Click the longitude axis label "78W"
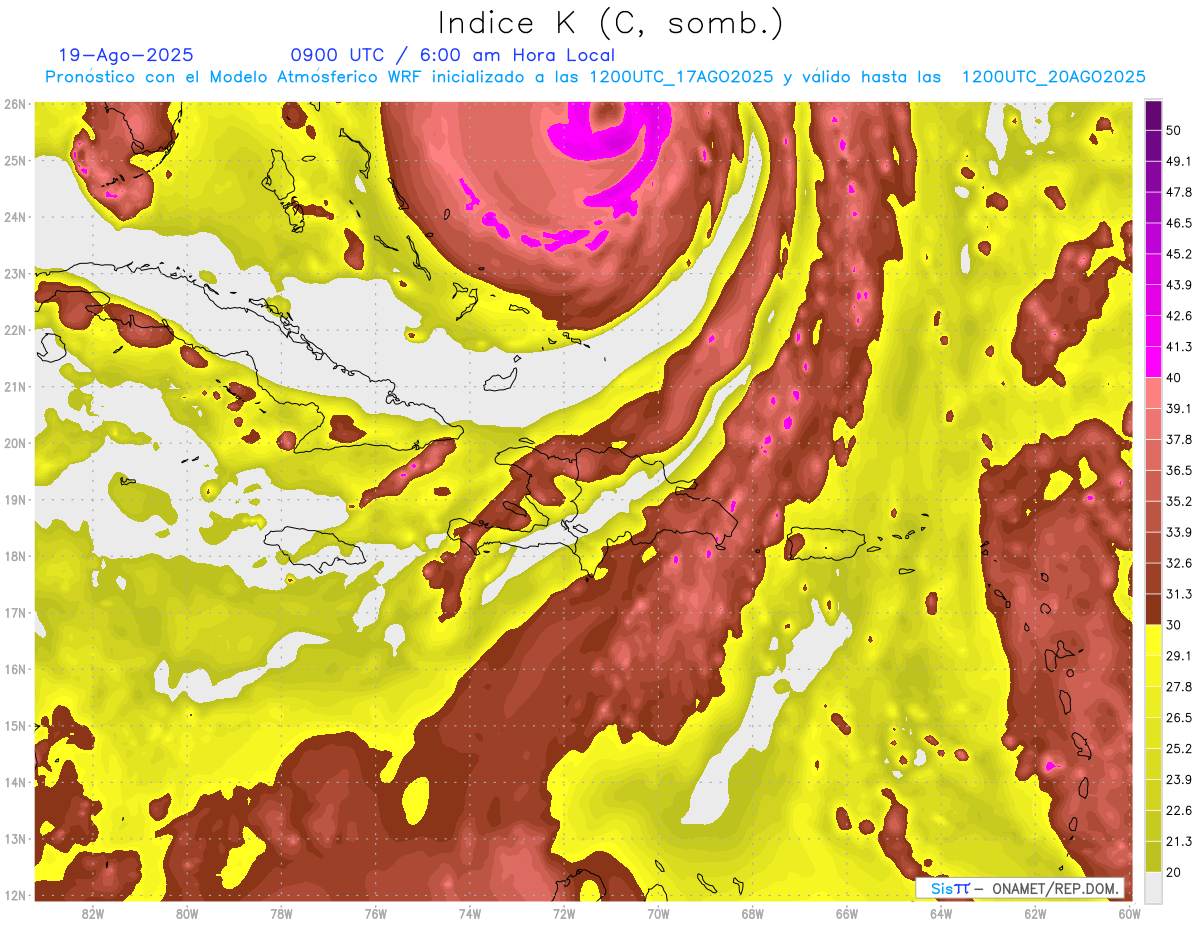Image resolution: width=1200 pixels, height=927 pixels. point(282,914)
